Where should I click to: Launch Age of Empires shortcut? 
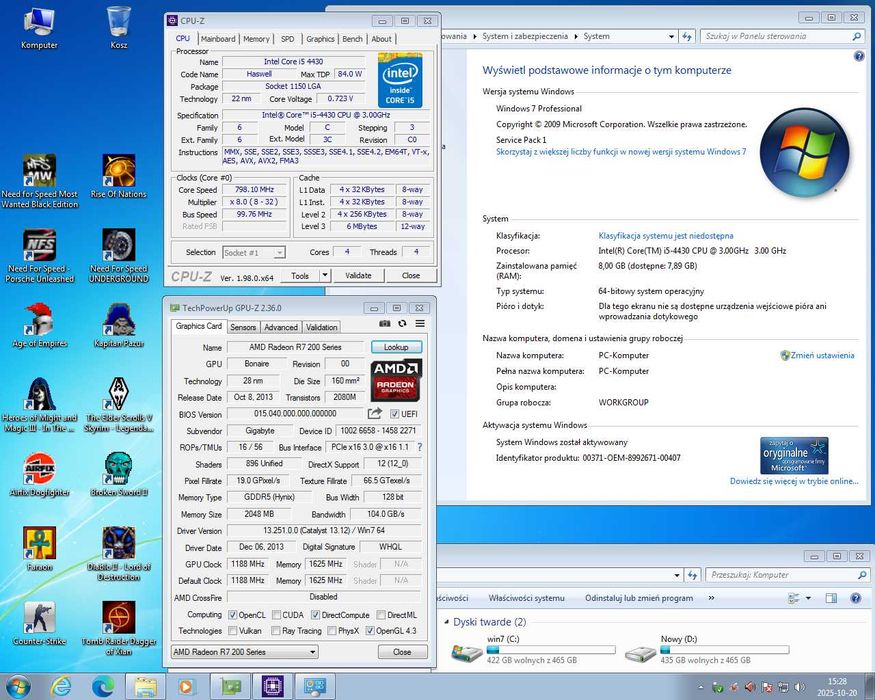coord(39,326)
